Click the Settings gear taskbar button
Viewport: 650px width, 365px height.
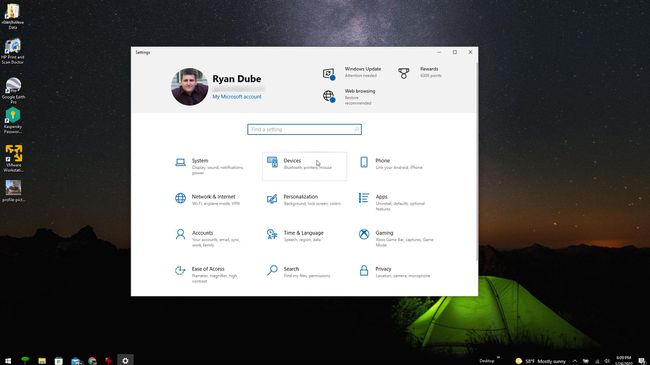pos(125,360)
